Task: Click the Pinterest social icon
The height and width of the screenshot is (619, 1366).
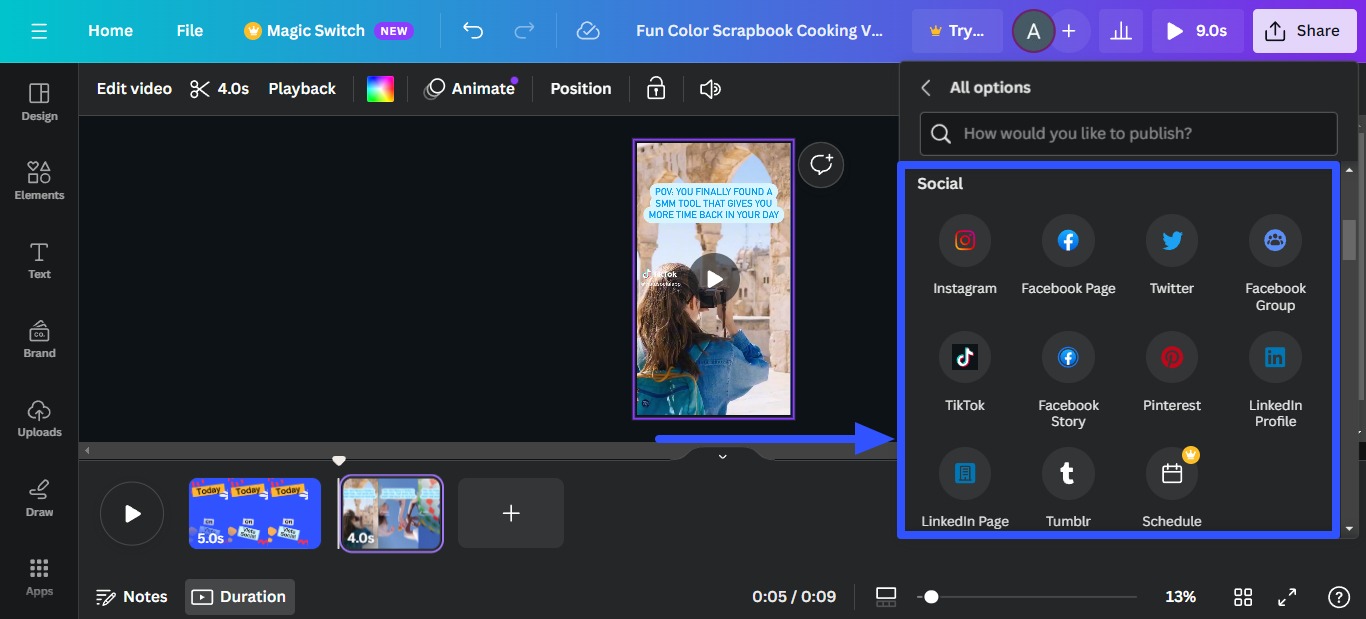Action: pos(1171,358)
